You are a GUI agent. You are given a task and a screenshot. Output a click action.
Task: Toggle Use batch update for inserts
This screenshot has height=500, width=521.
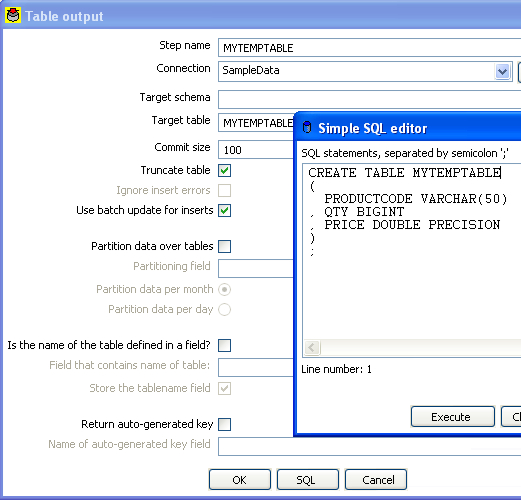pos(225,211)
